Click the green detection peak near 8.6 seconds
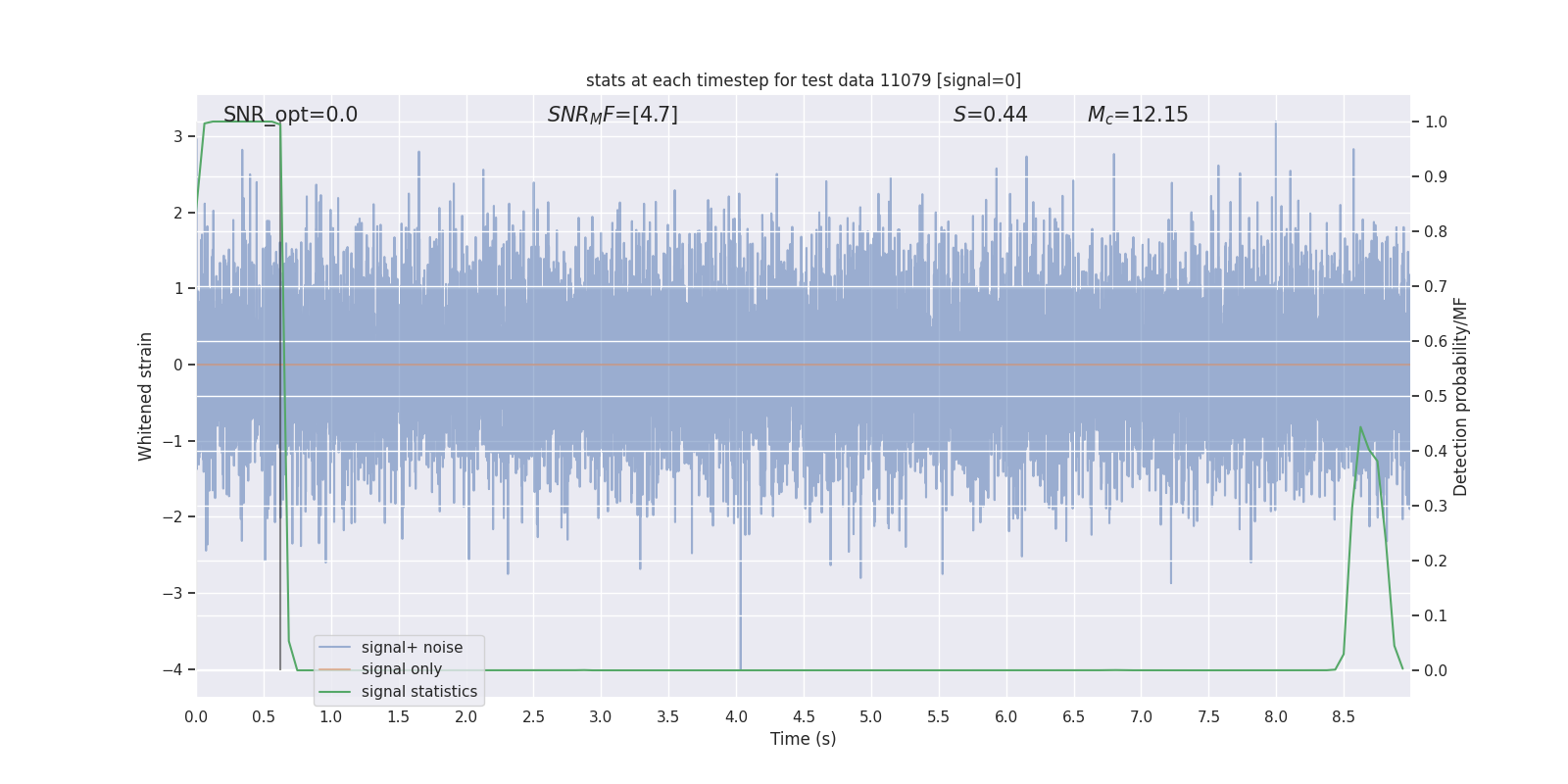The height and width of the screenshot is (784, 1568). [1360, 427]
